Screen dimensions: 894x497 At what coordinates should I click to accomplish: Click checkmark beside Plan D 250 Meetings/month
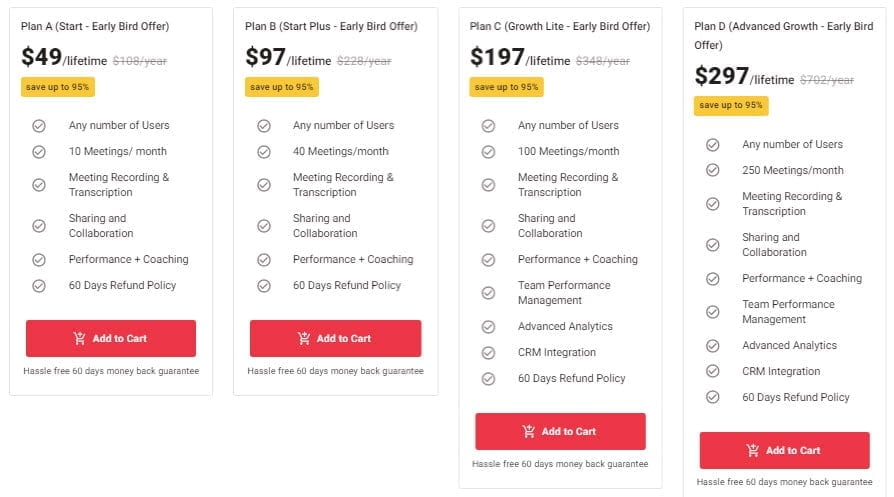coord(713,171)
